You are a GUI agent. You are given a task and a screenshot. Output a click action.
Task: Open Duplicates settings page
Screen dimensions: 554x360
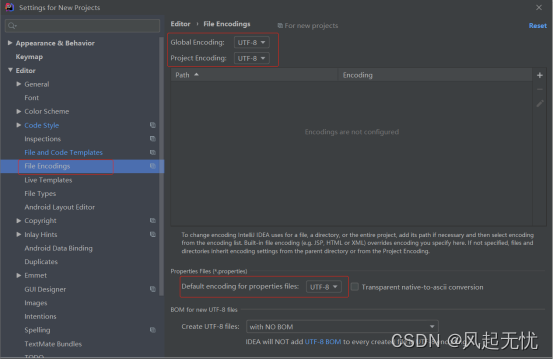(x=41, y=262)
